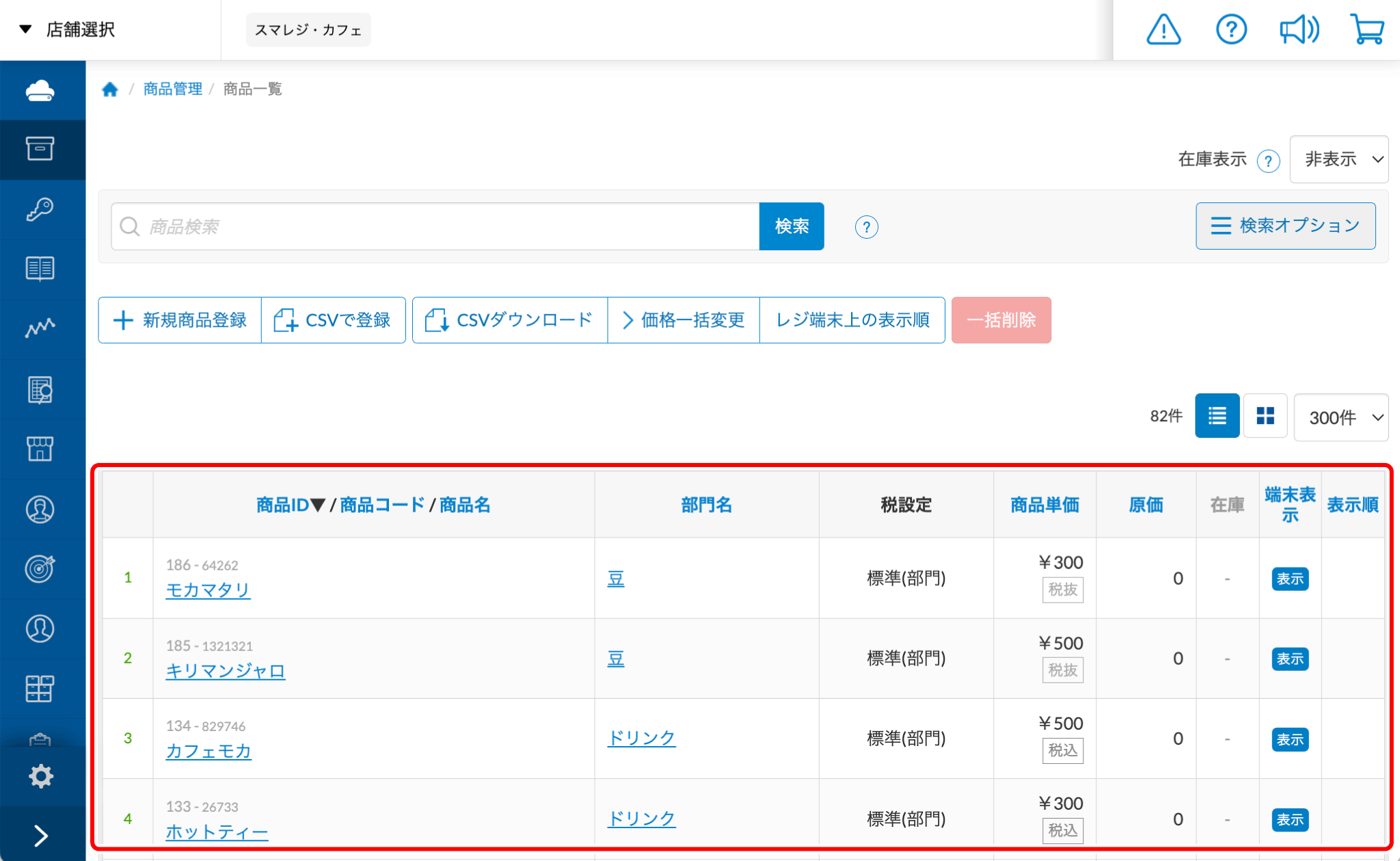Click the 一括削除 button
Screen dimensions: 1400x861
click(x=1001, y=320)
